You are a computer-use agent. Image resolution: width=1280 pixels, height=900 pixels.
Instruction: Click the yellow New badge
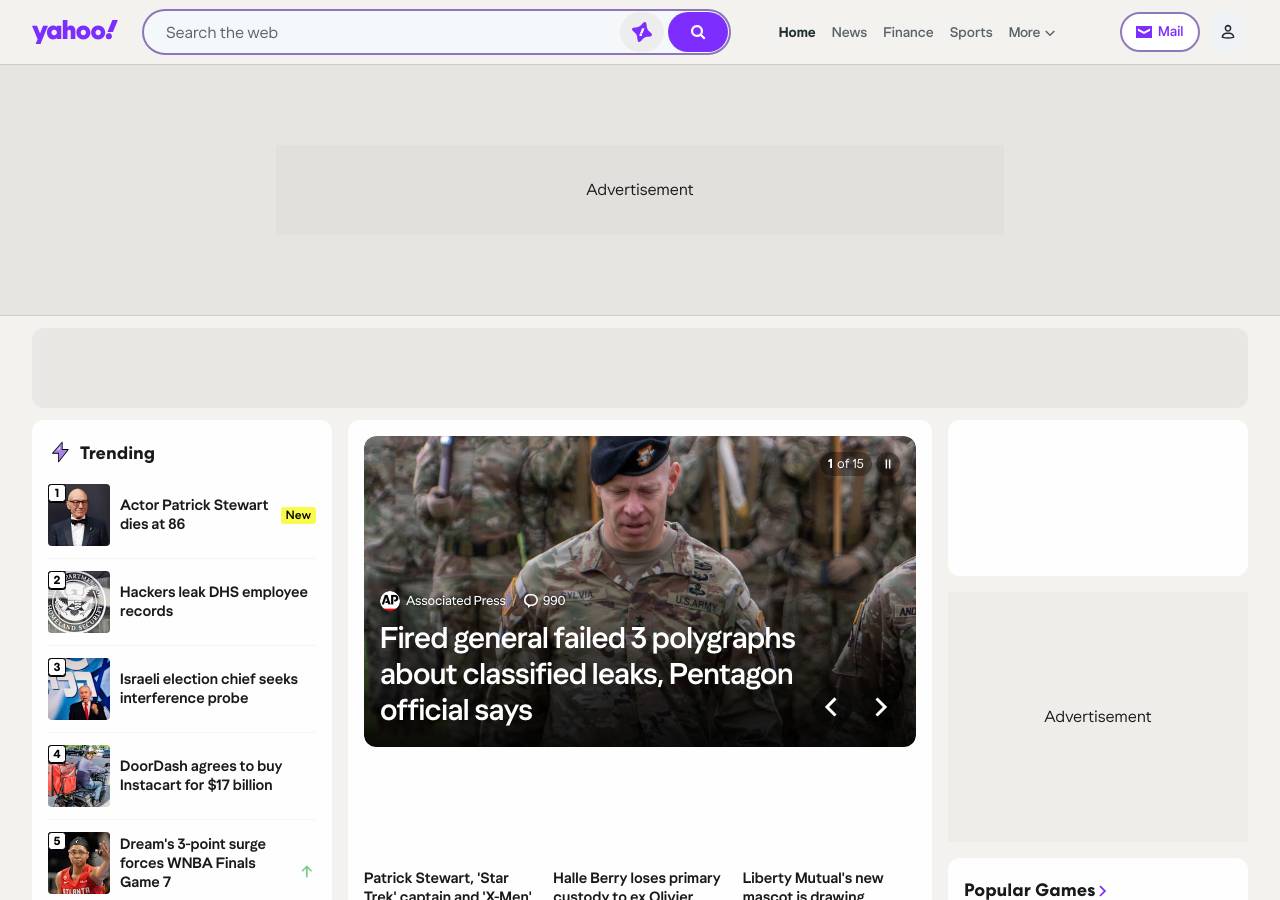pyautogui.click(x=298, y=515)
